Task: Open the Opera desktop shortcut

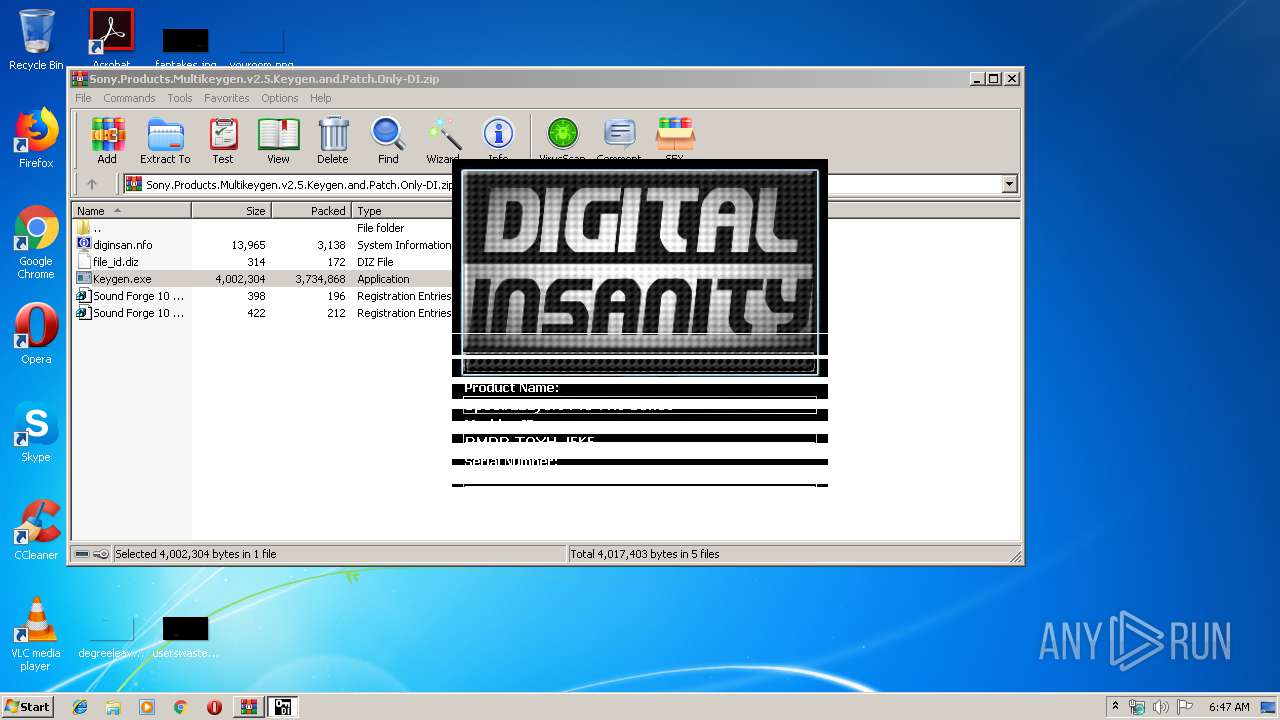Action: click(x=36, y=334)
